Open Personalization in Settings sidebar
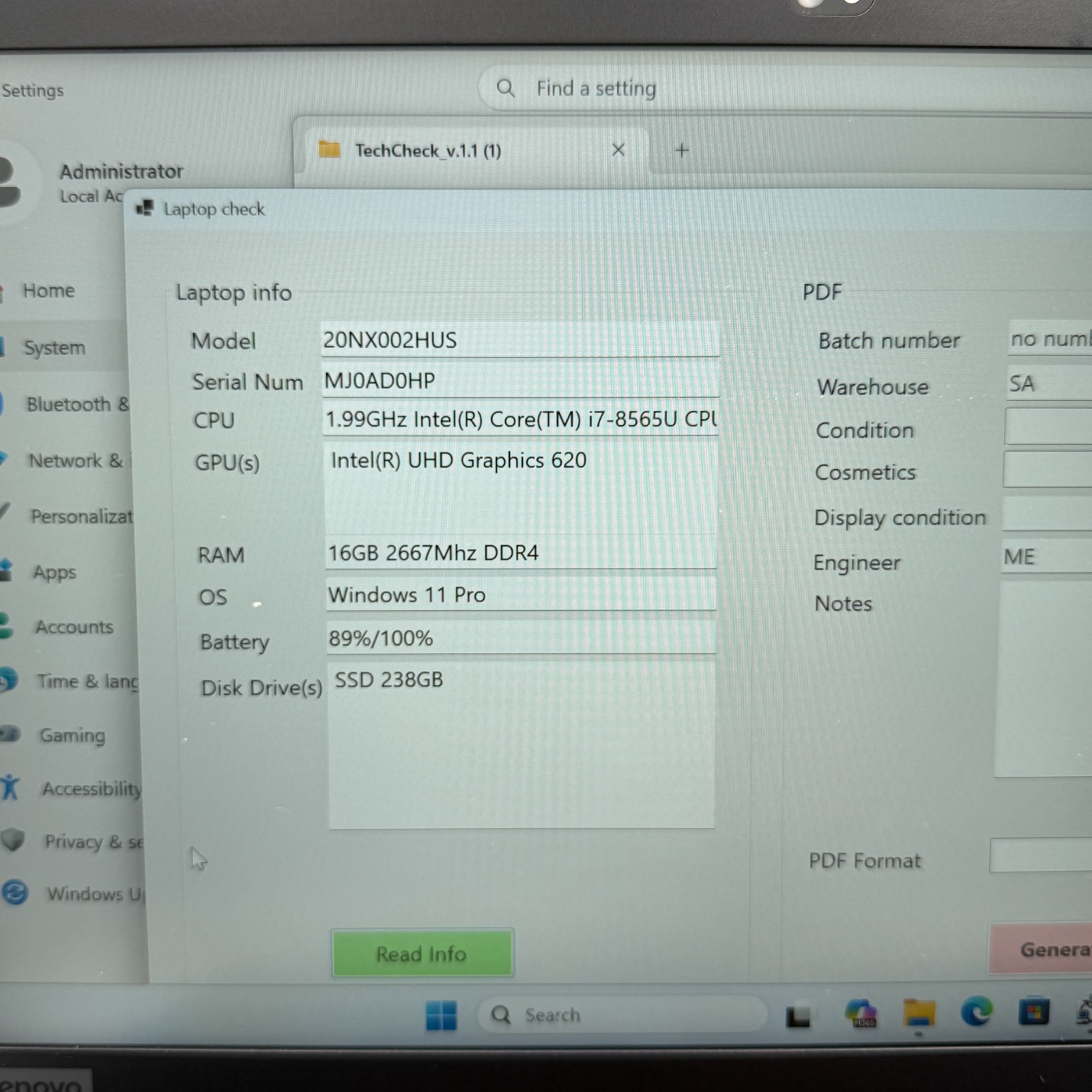The width and height of the screenshot is (1092, 1092). point(81,517)
